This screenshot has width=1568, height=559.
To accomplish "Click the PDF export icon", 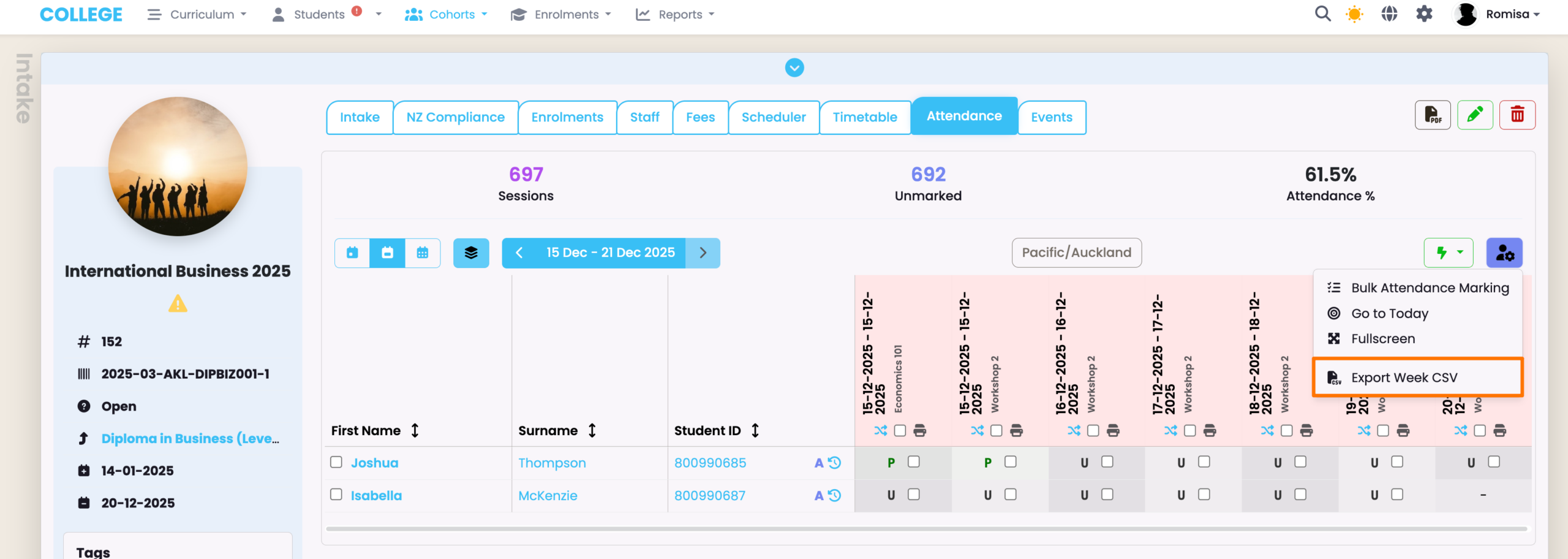I will point(1432,115).
